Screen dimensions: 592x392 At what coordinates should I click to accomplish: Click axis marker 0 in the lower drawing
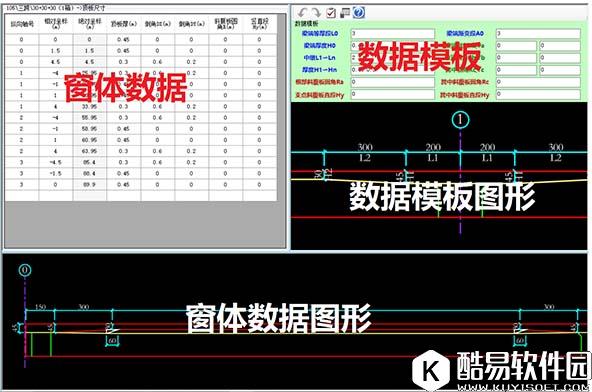25,270
